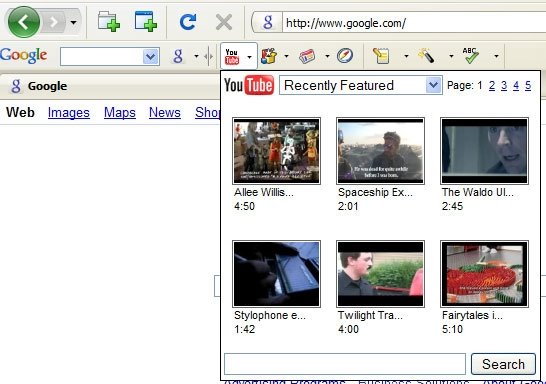Click the yellow sticky notes toolbar icon
This screenshot has height=384, width=546.
381,56
